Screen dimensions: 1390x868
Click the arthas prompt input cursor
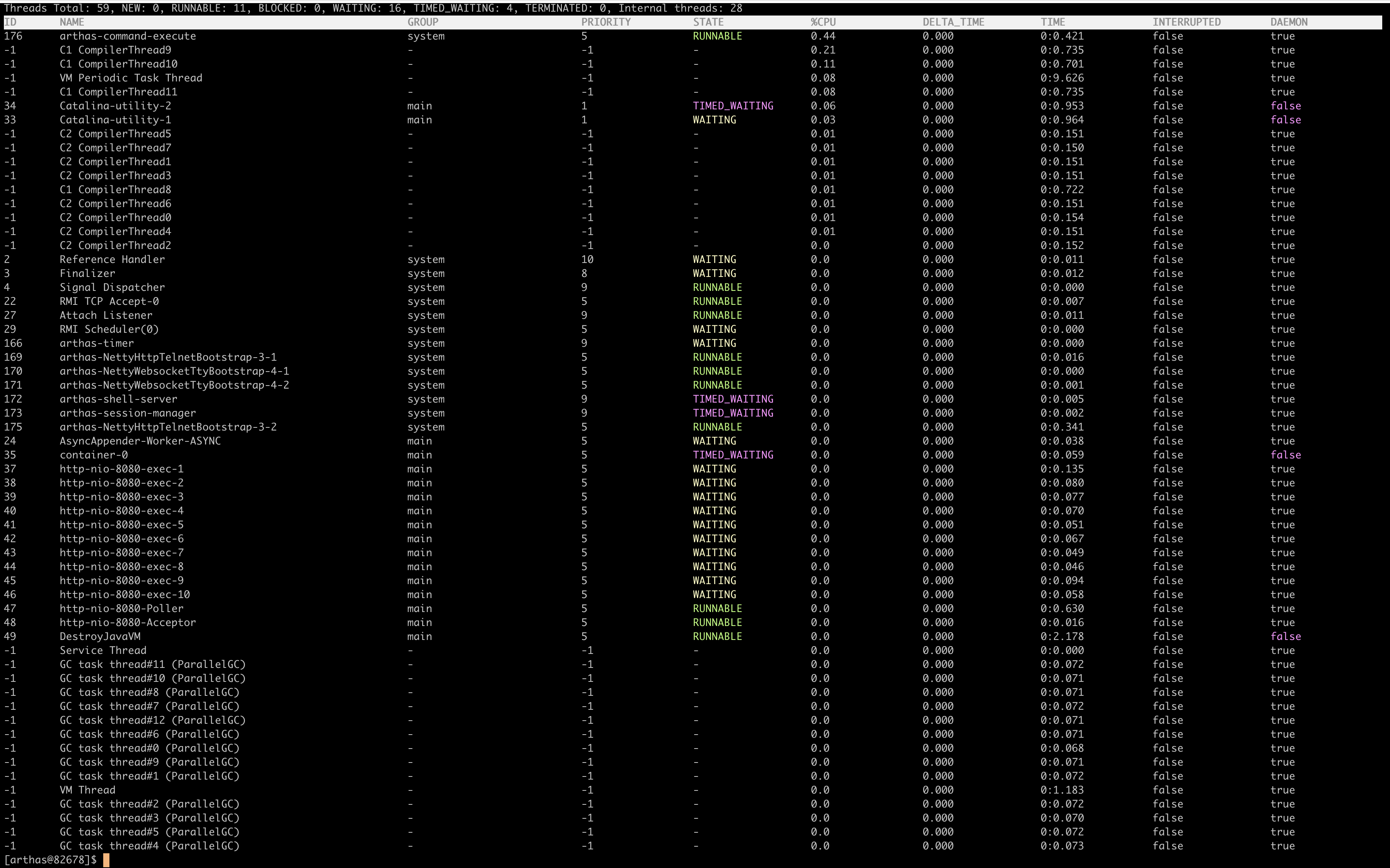[106, 860]
